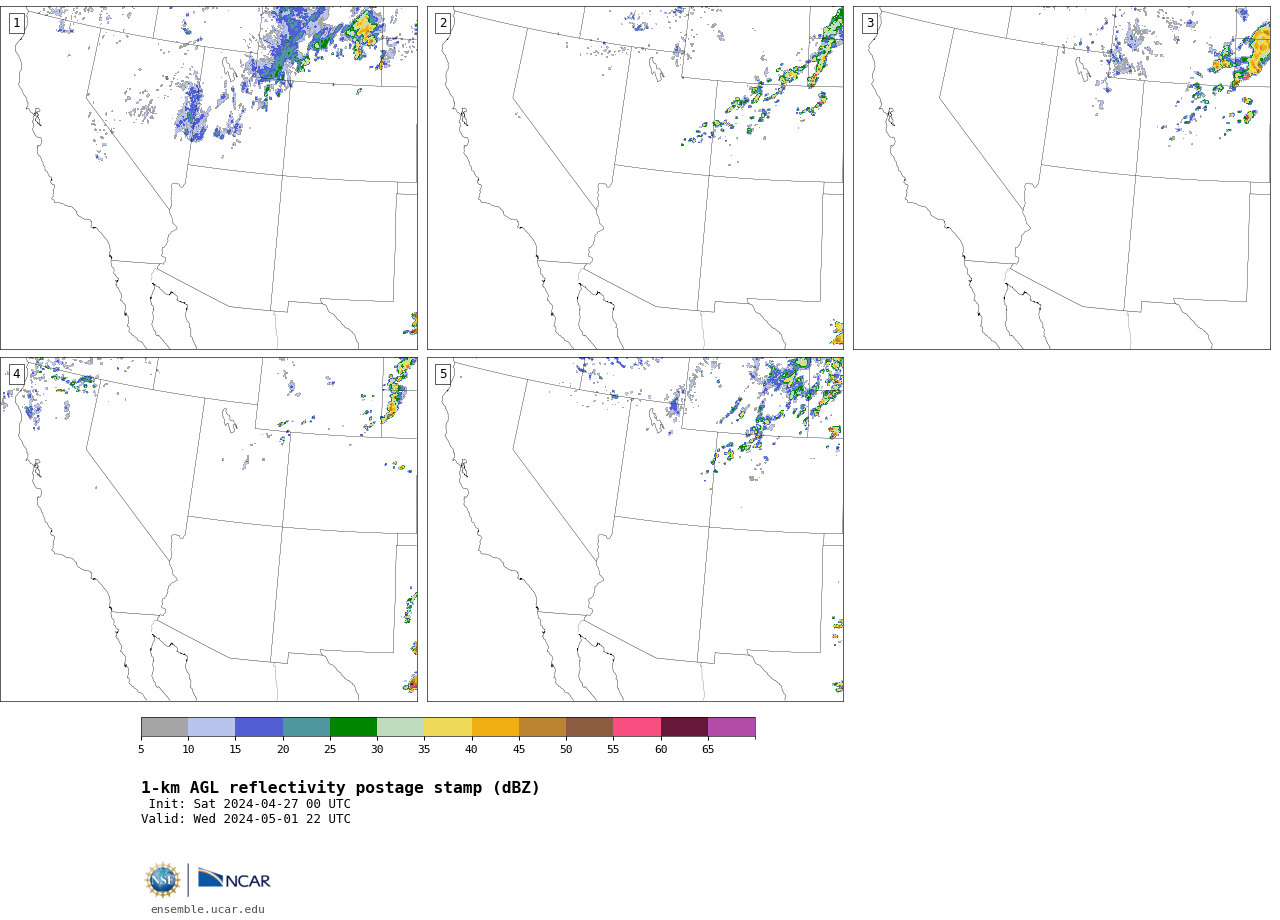1280x920 pixels.
Task: Open ensemble member 3 reflectivity map
Action: 1062,178
